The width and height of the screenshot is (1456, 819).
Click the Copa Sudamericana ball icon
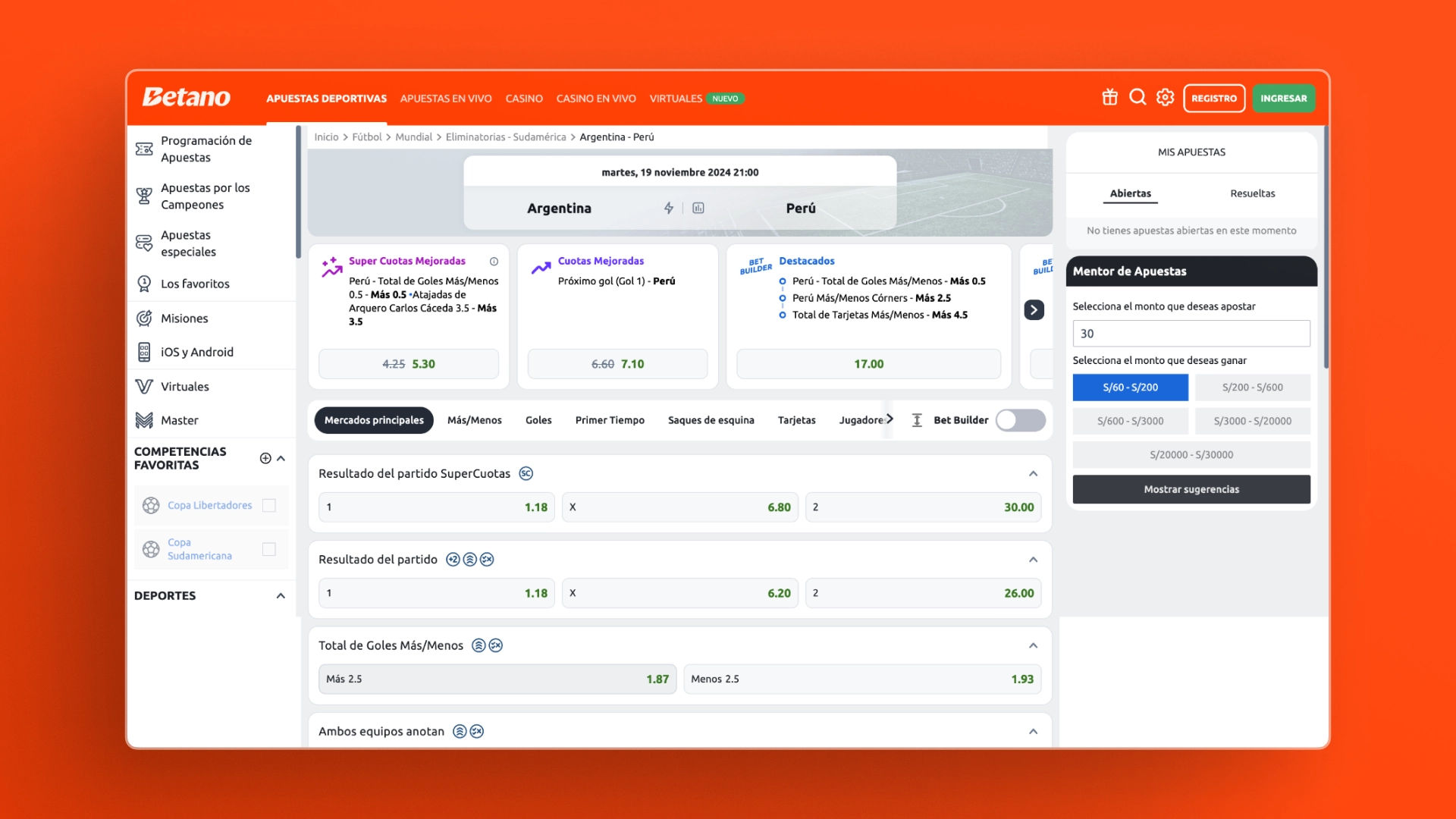[x=151, y=549]
